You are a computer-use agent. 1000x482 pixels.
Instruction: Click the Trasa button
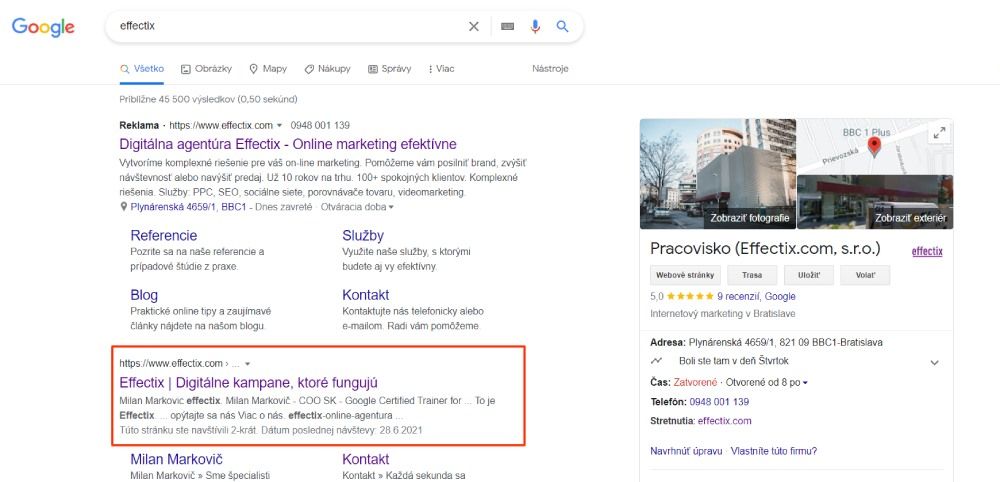752,275
